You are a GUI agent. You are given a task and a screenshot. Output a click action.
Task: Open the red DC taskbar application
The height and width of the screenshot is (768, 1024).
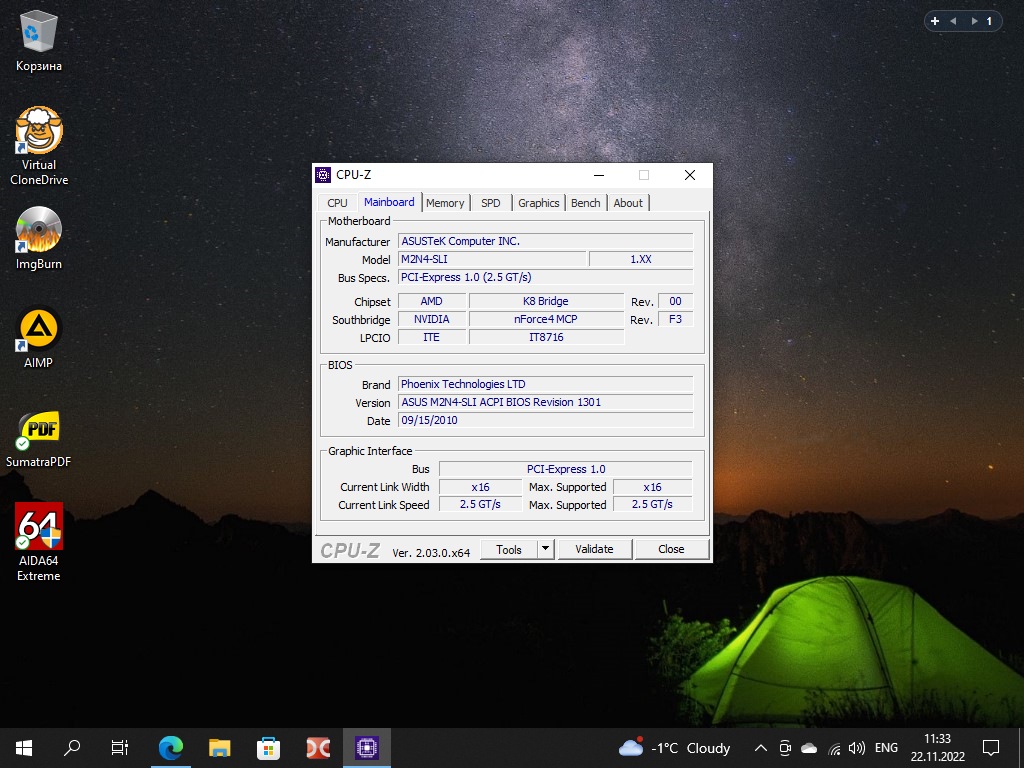pos(318,748)
